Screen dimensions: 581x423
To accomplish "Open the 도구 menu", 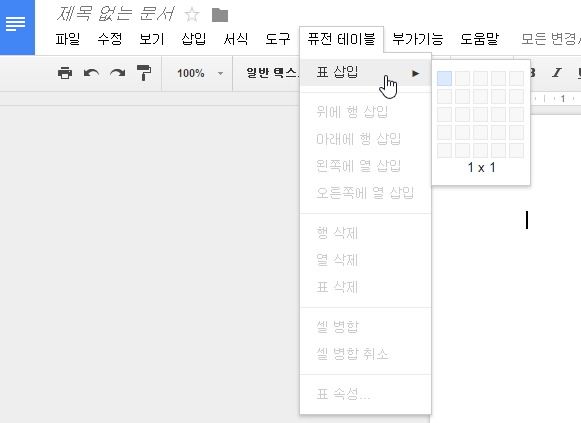I will tap(278, 39).
